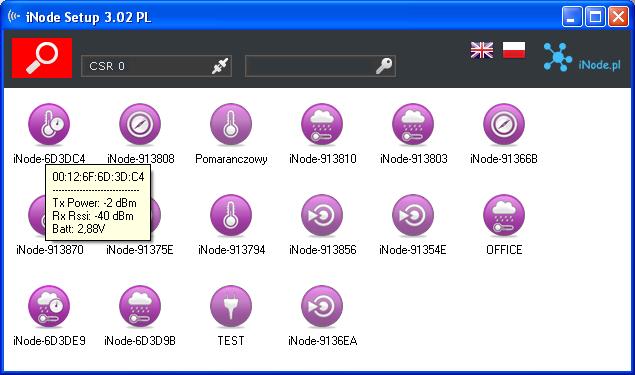Viewport: 635px width, 375px height.
Task: Click the OFFICE label text
Action: pos(504,249)
